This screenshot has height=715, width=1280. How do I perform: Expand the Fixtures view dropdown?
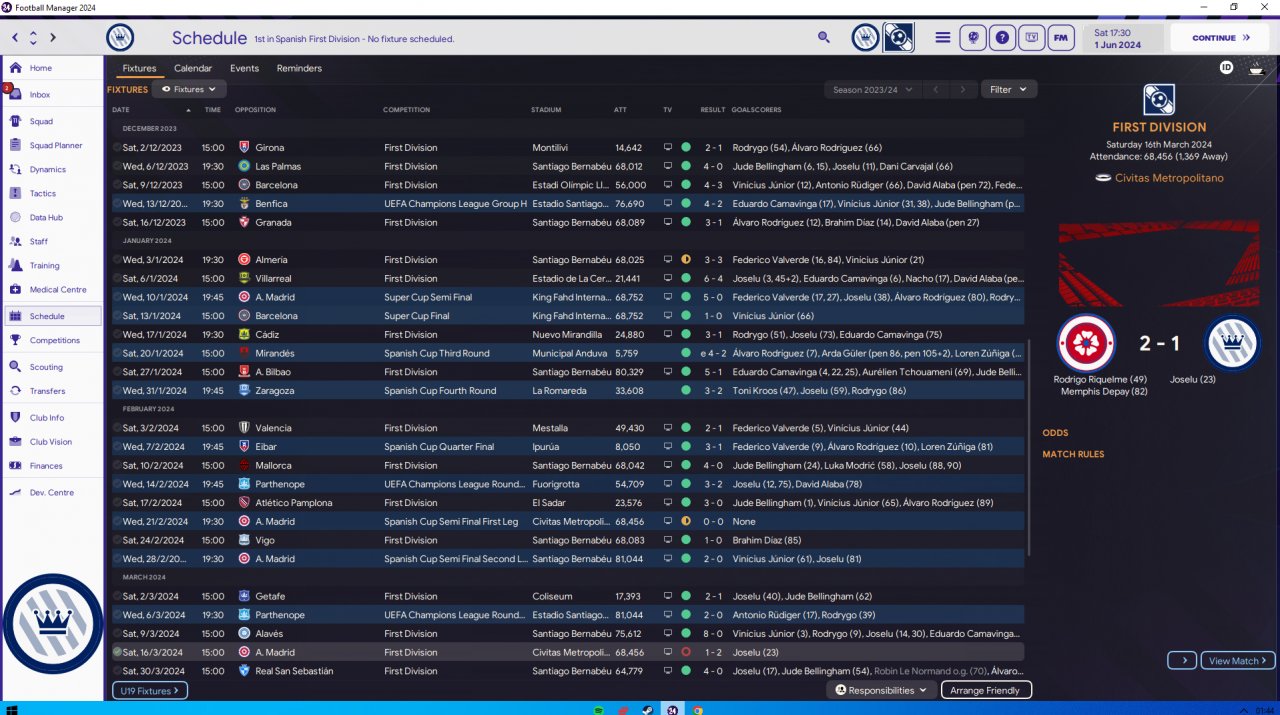(189, 89)
